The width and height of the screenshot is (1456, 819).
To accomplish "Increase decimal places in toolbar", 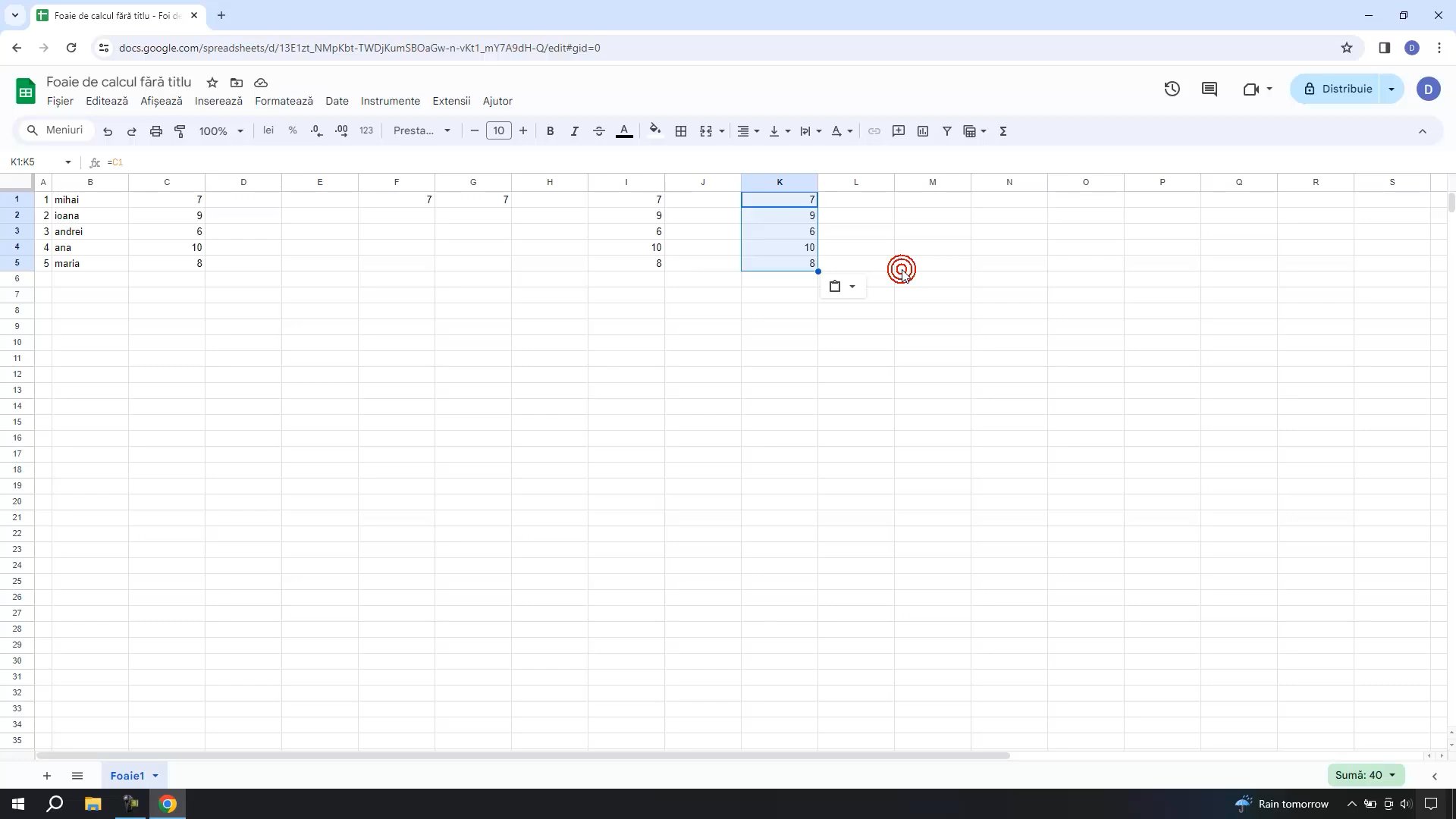I will tap(341, 130).
